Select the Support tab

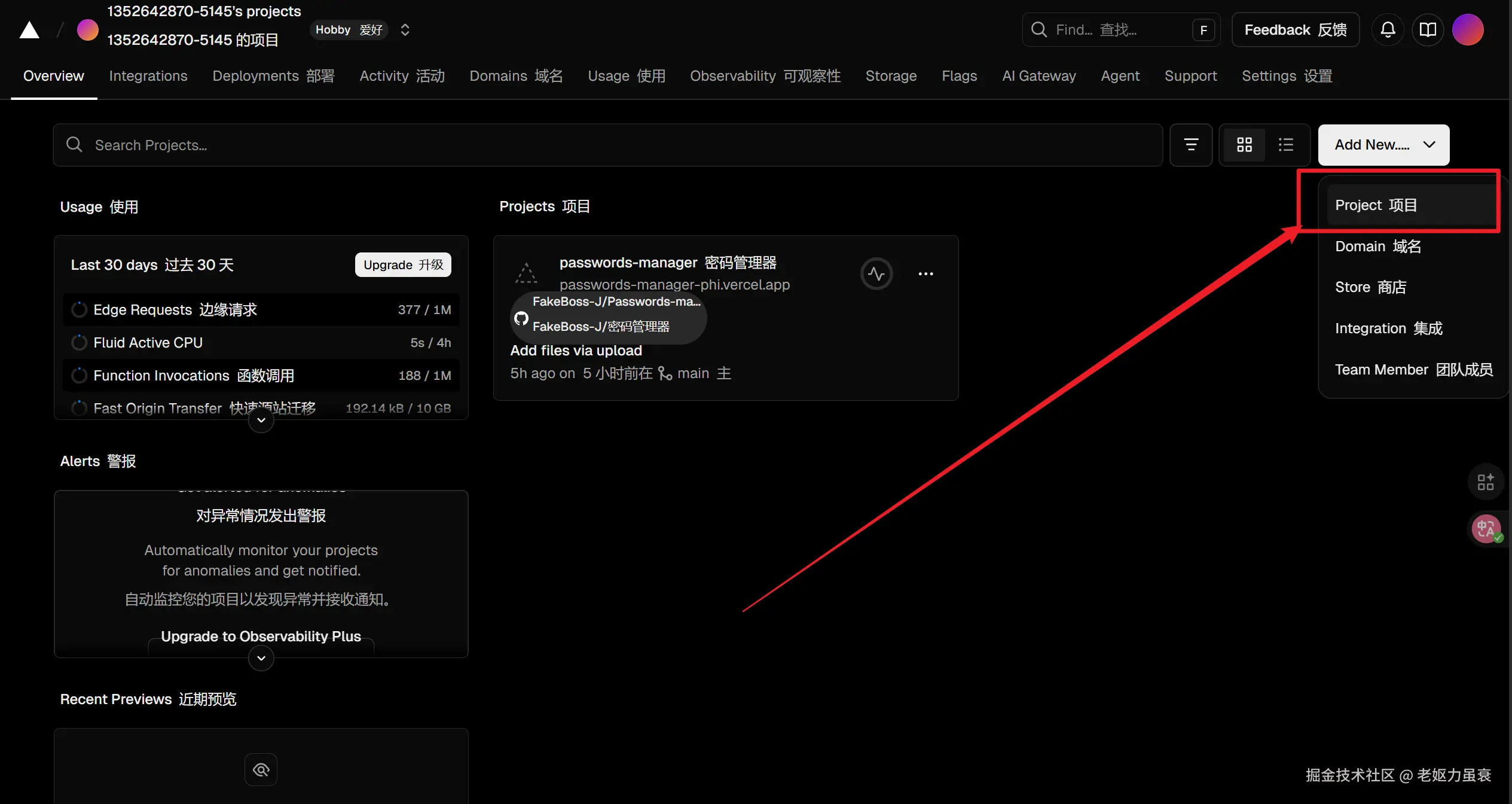1190,76
